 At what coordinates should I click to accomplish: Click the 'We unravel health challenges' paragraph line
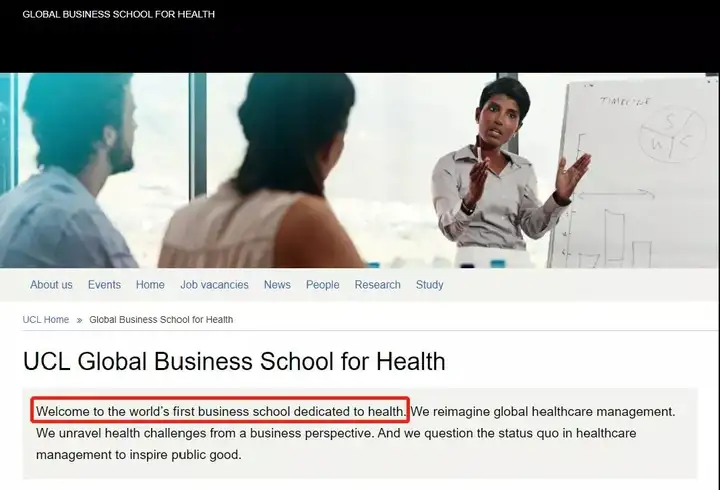pos(336,433)
